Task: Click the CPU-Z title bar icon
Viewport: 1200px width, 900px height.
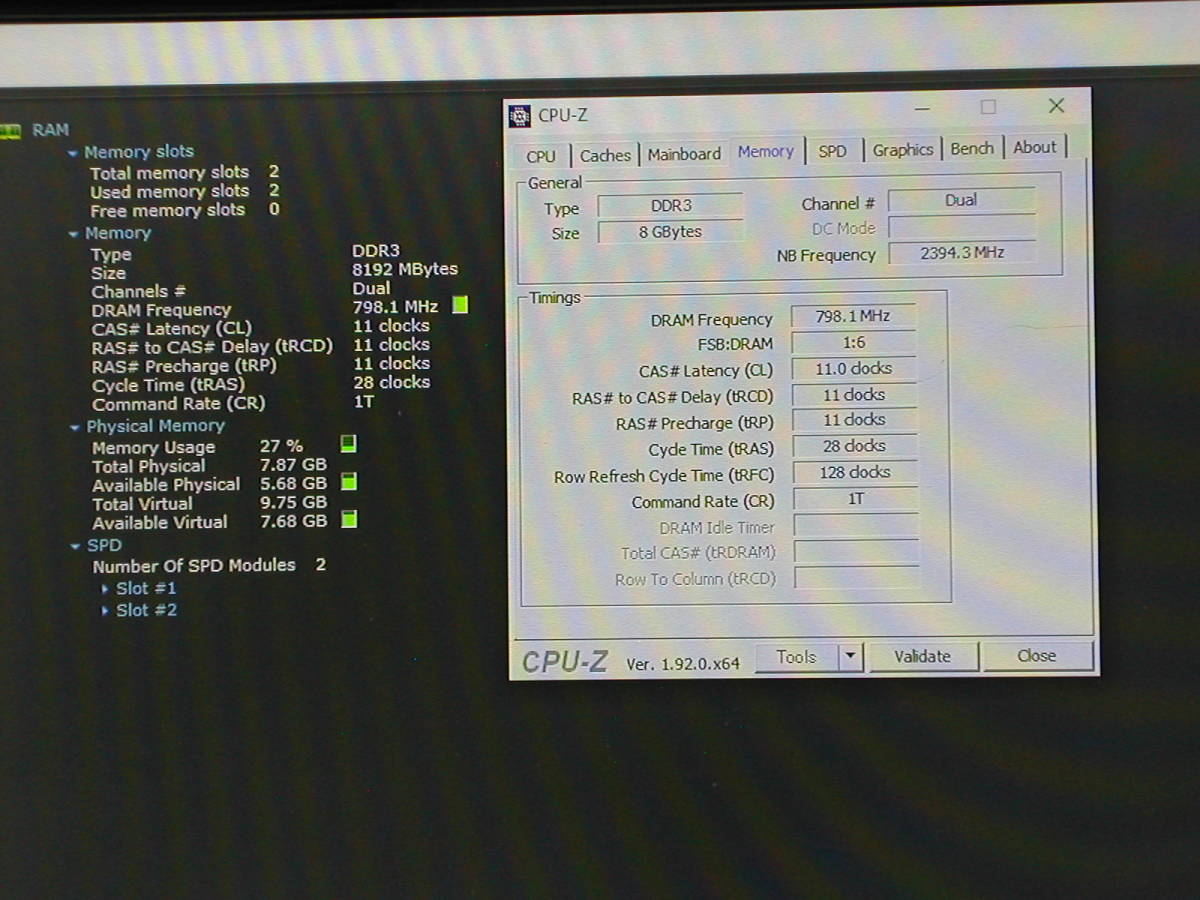Action: click(x=520, y=116)
